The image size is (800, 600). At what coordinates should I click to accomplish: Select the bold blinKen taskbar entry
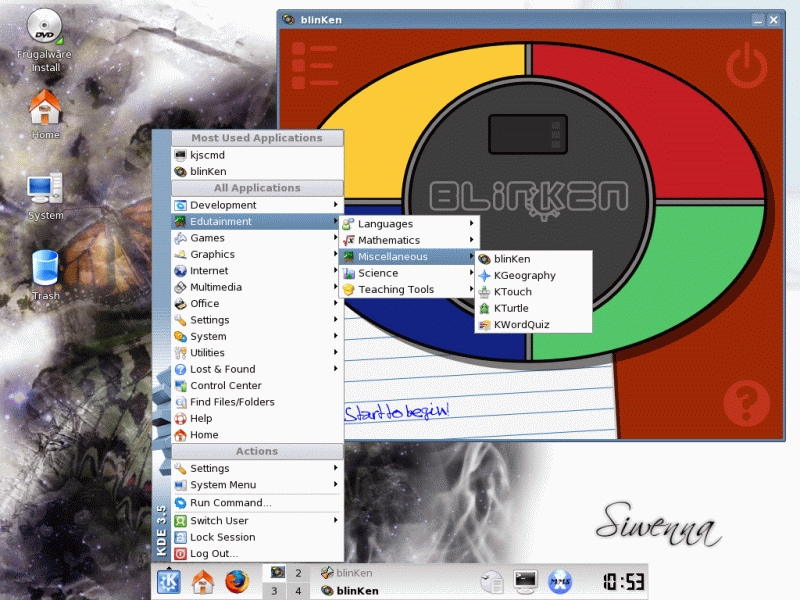(x=350, y=591)
